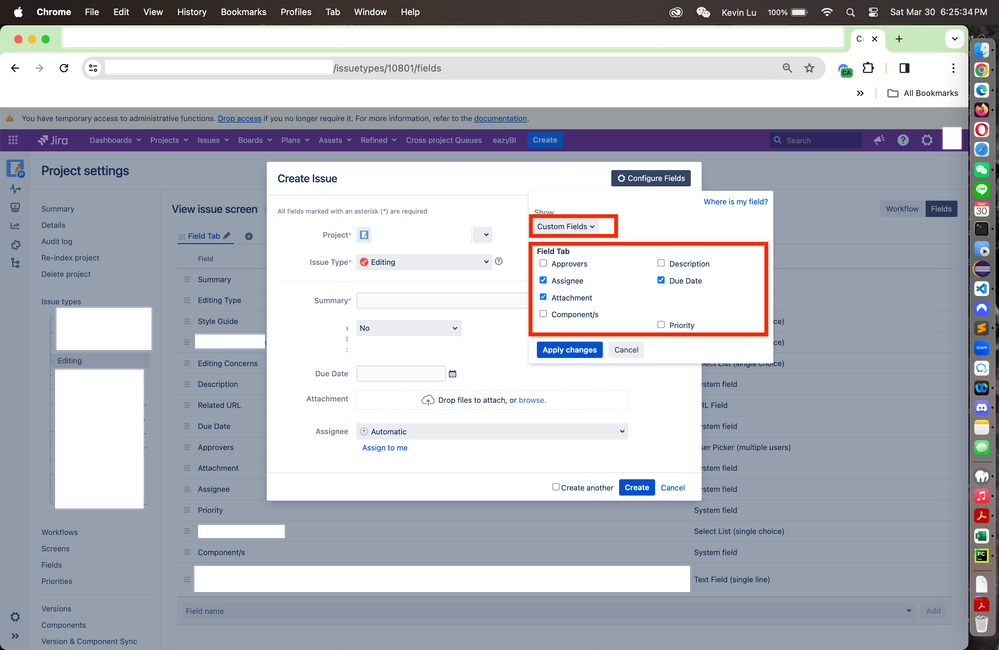This screenshot has width=999, height=650.
Task: Open the Workflows item in project sidebar
Action: click(x=59, y=532)
